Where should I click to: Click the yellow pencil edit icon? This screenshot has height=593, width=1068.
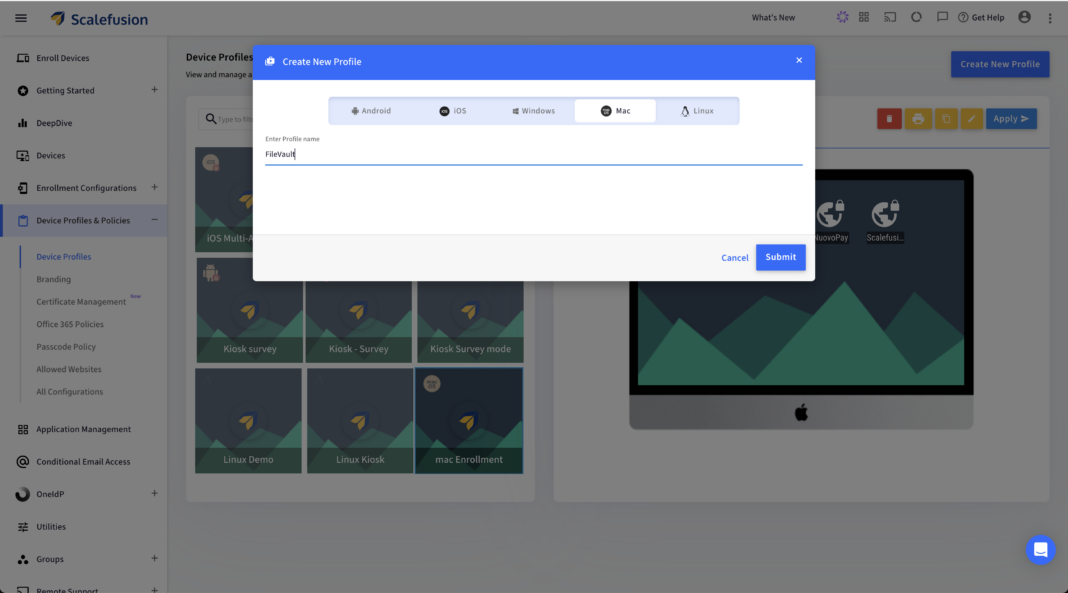tap(972, 119)
